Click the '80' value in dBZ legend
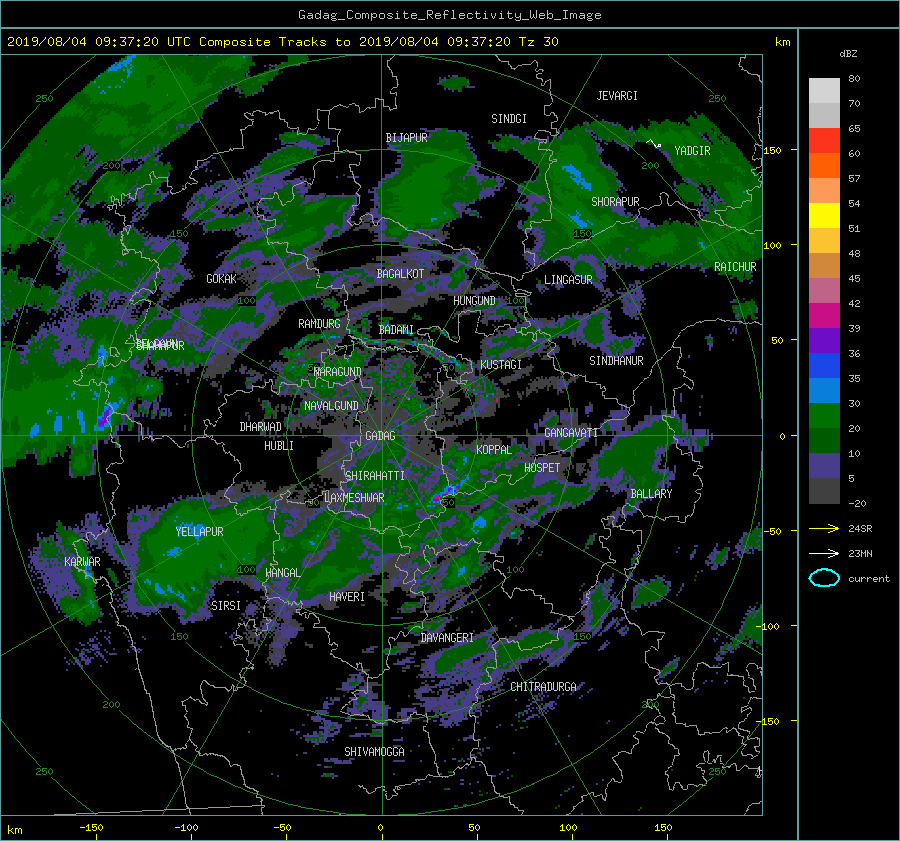 click(x=854, y=79)
